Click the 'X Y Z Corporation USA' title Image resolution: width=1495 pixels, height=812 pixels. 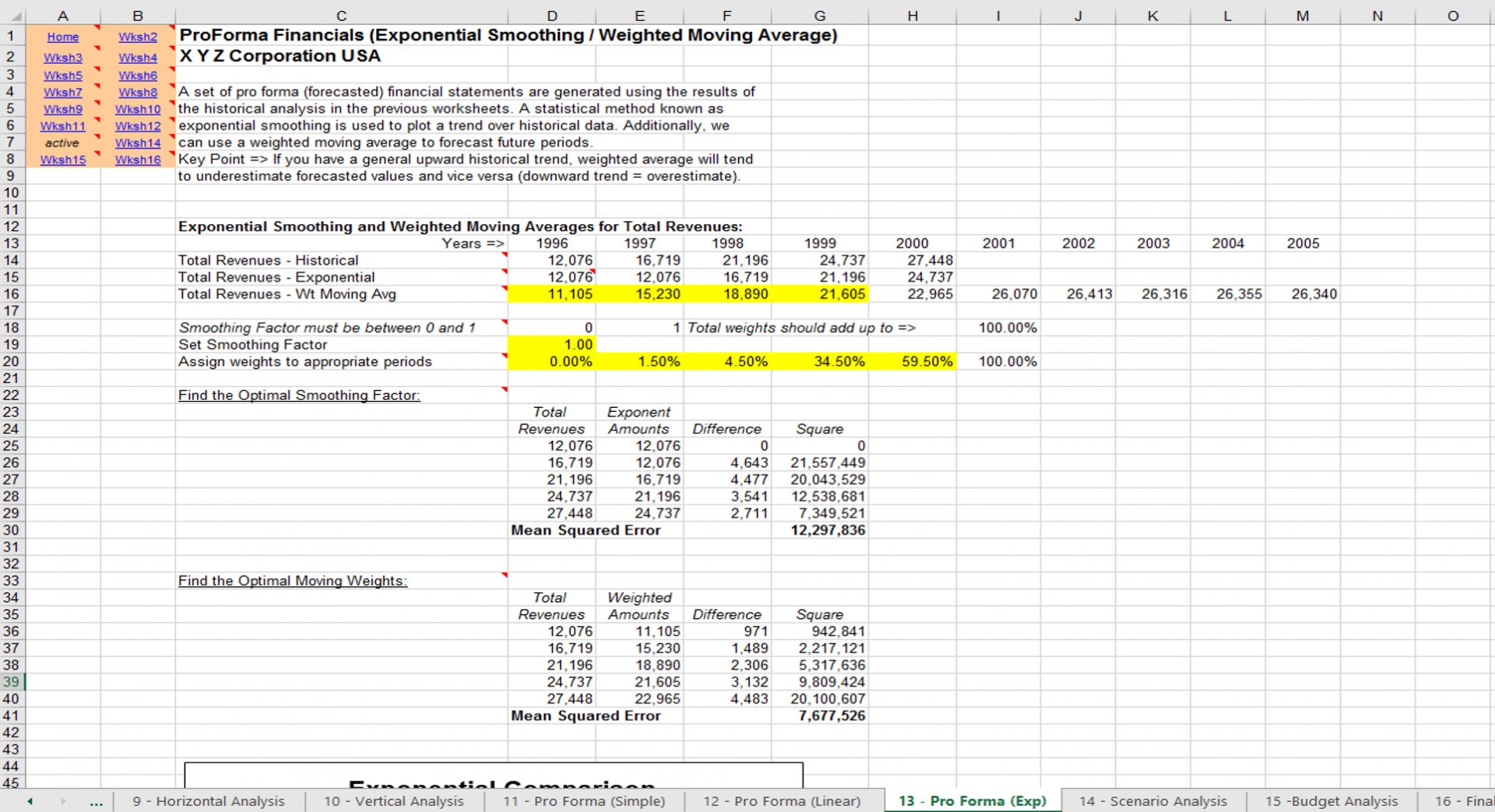pyautogui.click(x=280, y=56)
